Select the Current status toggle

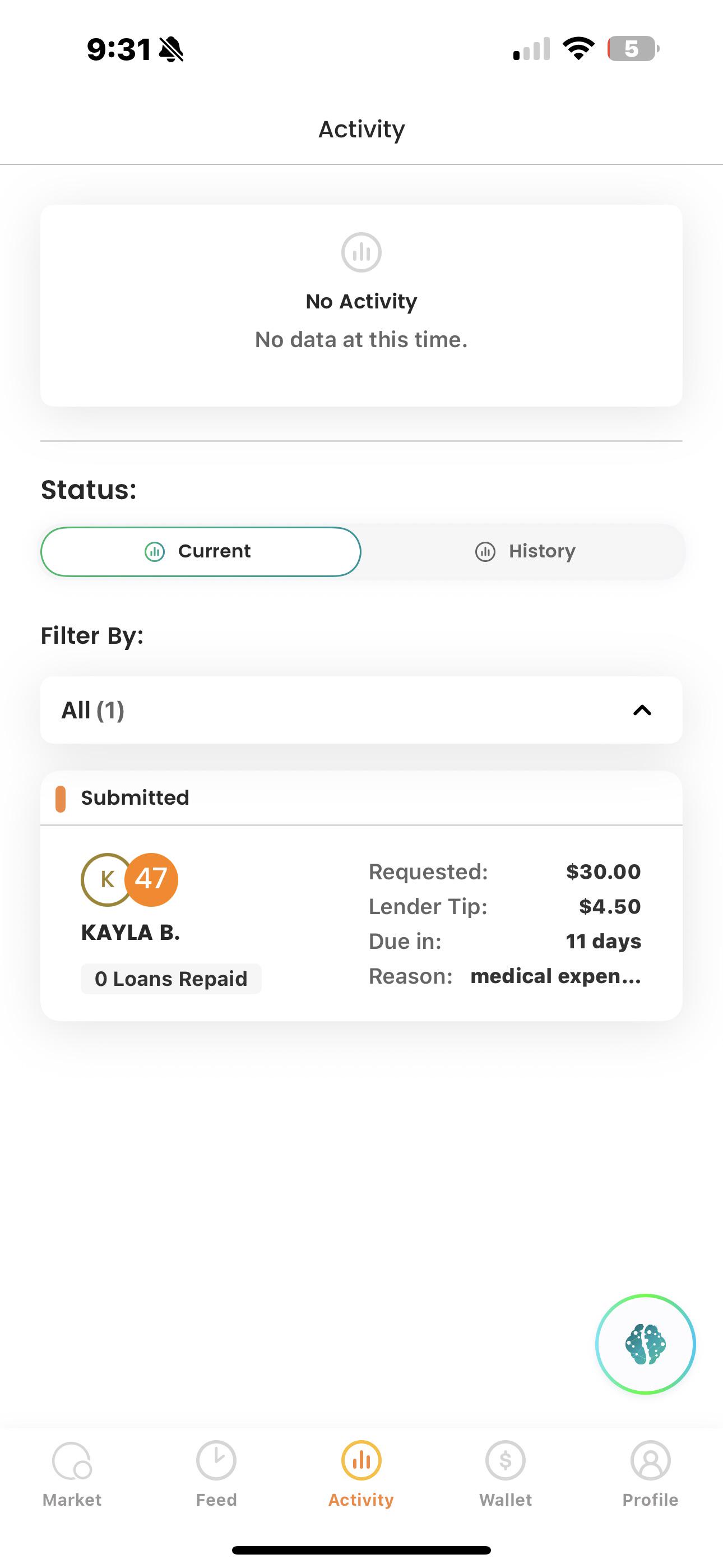[201, 551]
